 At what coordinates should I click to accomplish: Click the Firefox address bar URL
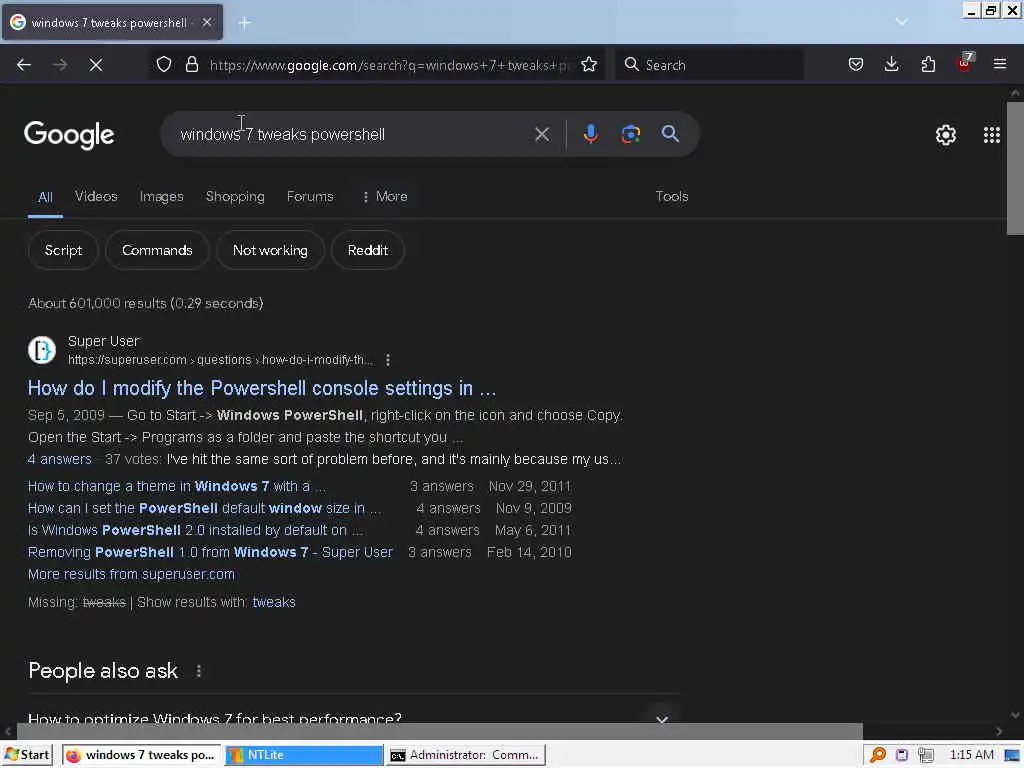coord(390,65)
